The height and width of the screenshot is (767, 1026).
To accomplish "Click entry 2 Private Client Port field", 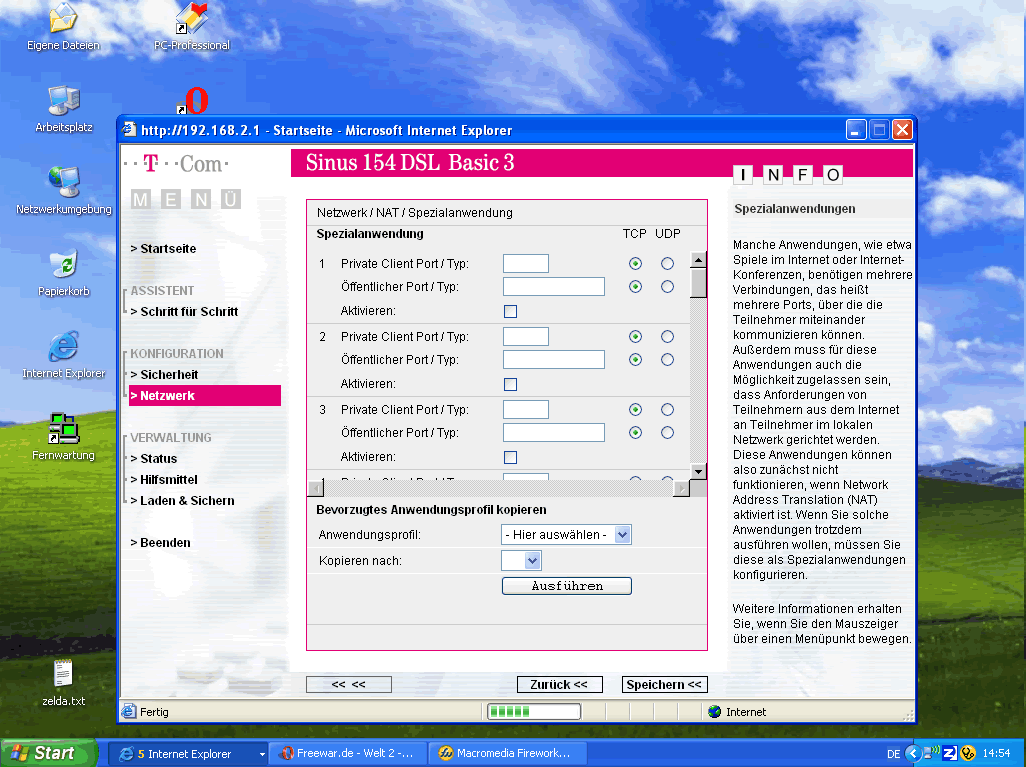I will (x=525, y=336).
